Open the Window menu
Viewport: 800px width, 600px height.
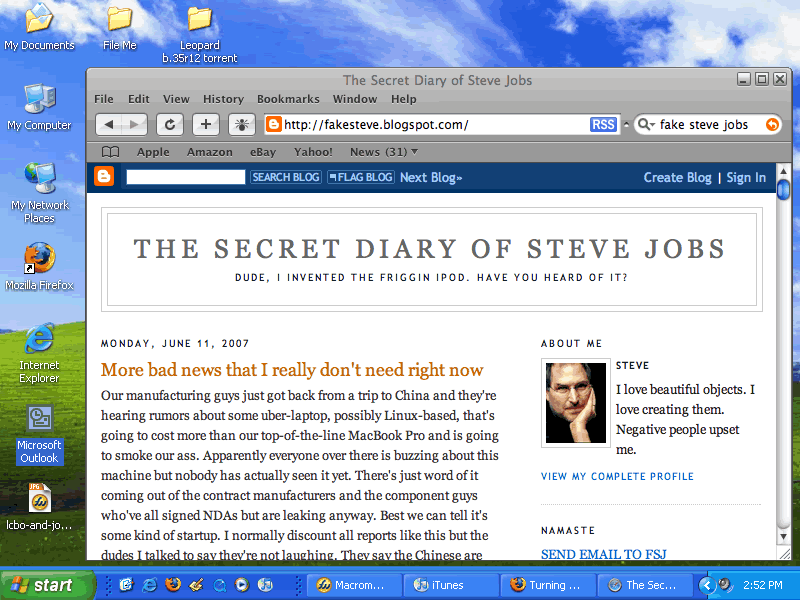point(355,99)
